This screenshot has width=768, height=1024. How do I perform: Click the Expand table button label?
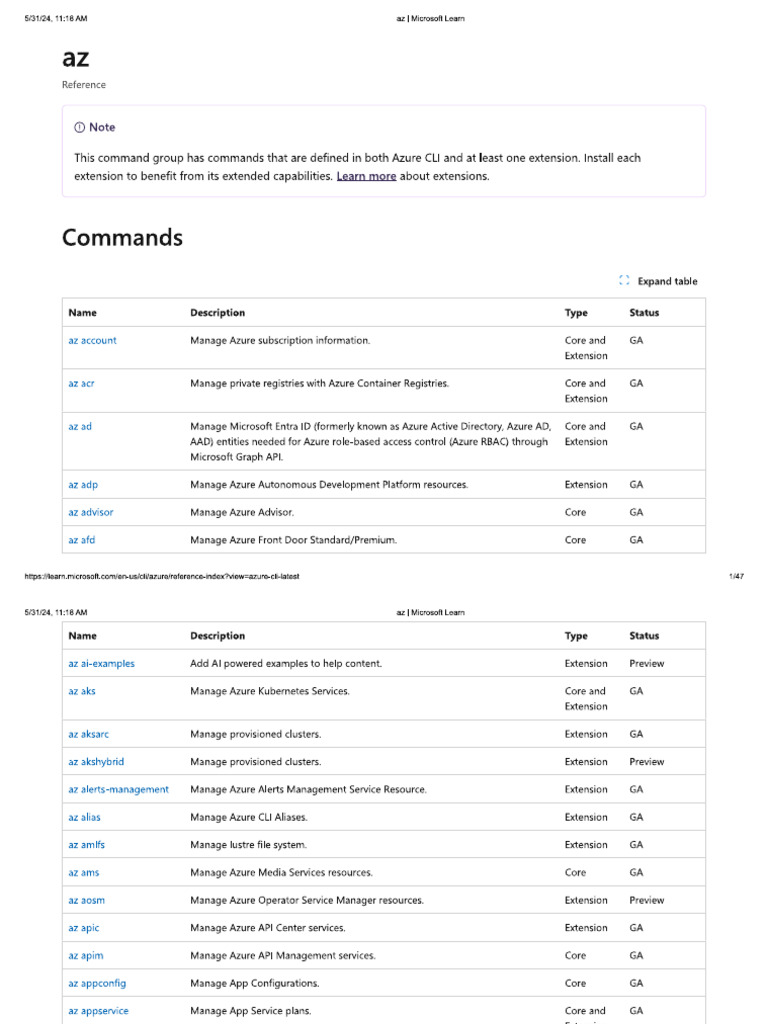(667, 281)
